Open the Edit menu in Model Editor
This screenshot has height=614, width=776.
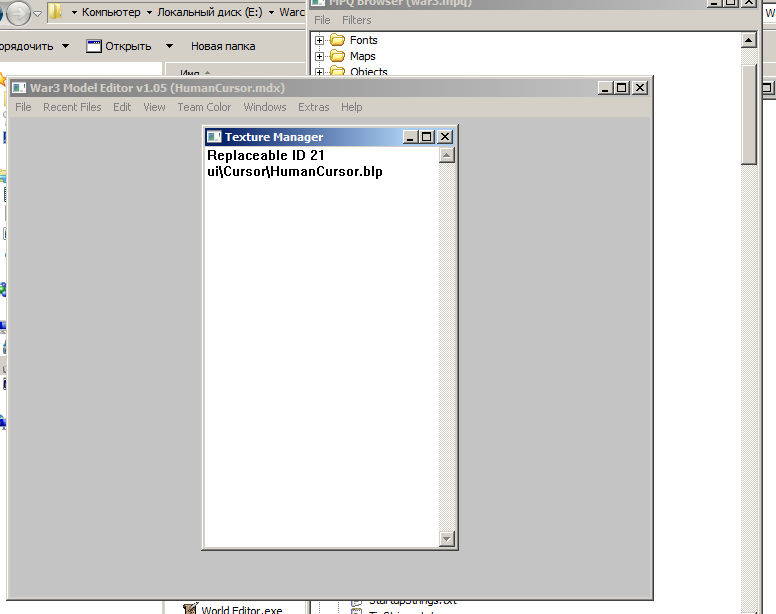(x=122, y=107)
